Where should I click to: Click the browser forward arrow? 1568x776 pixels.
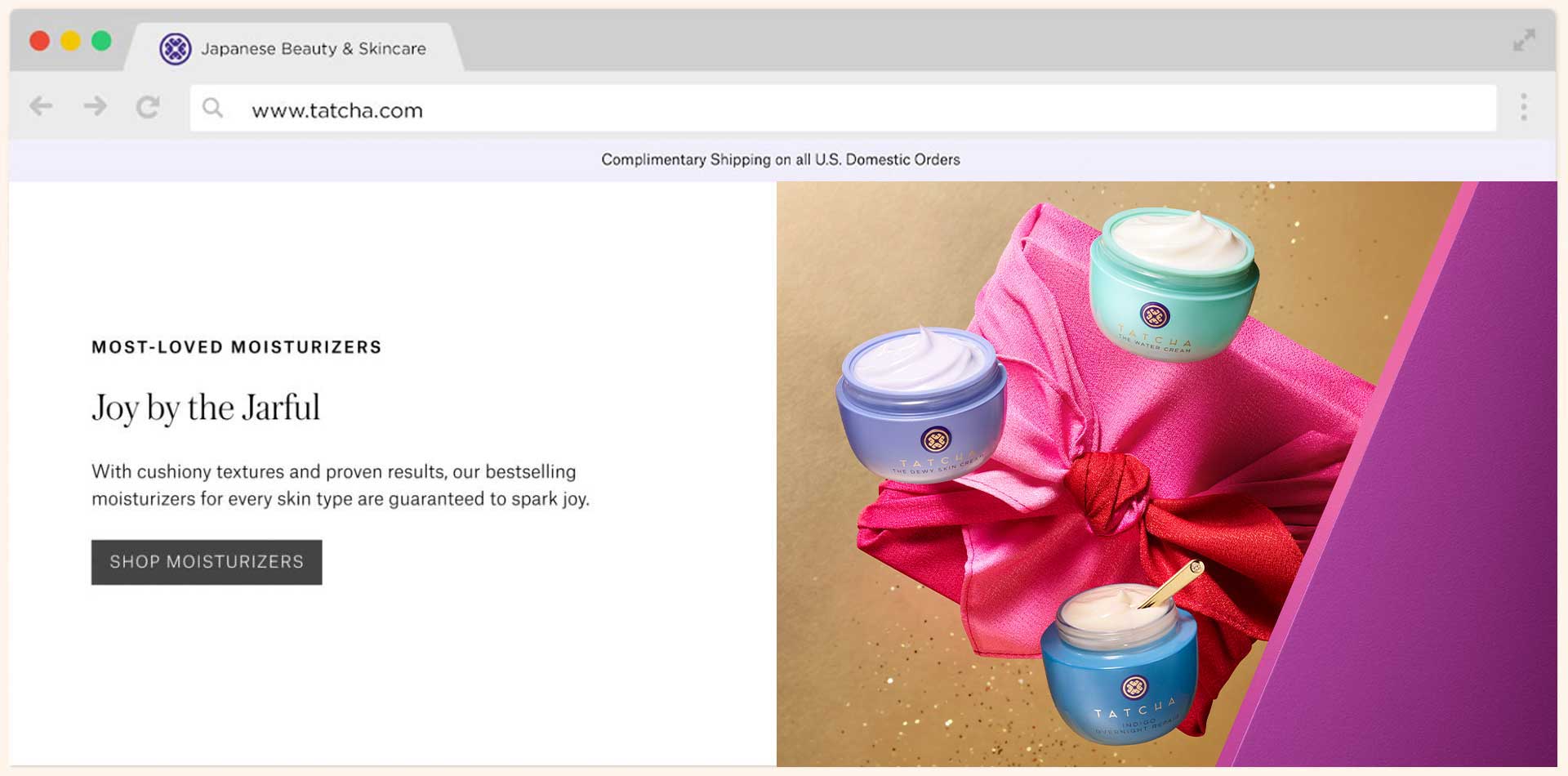pos(95,106)
